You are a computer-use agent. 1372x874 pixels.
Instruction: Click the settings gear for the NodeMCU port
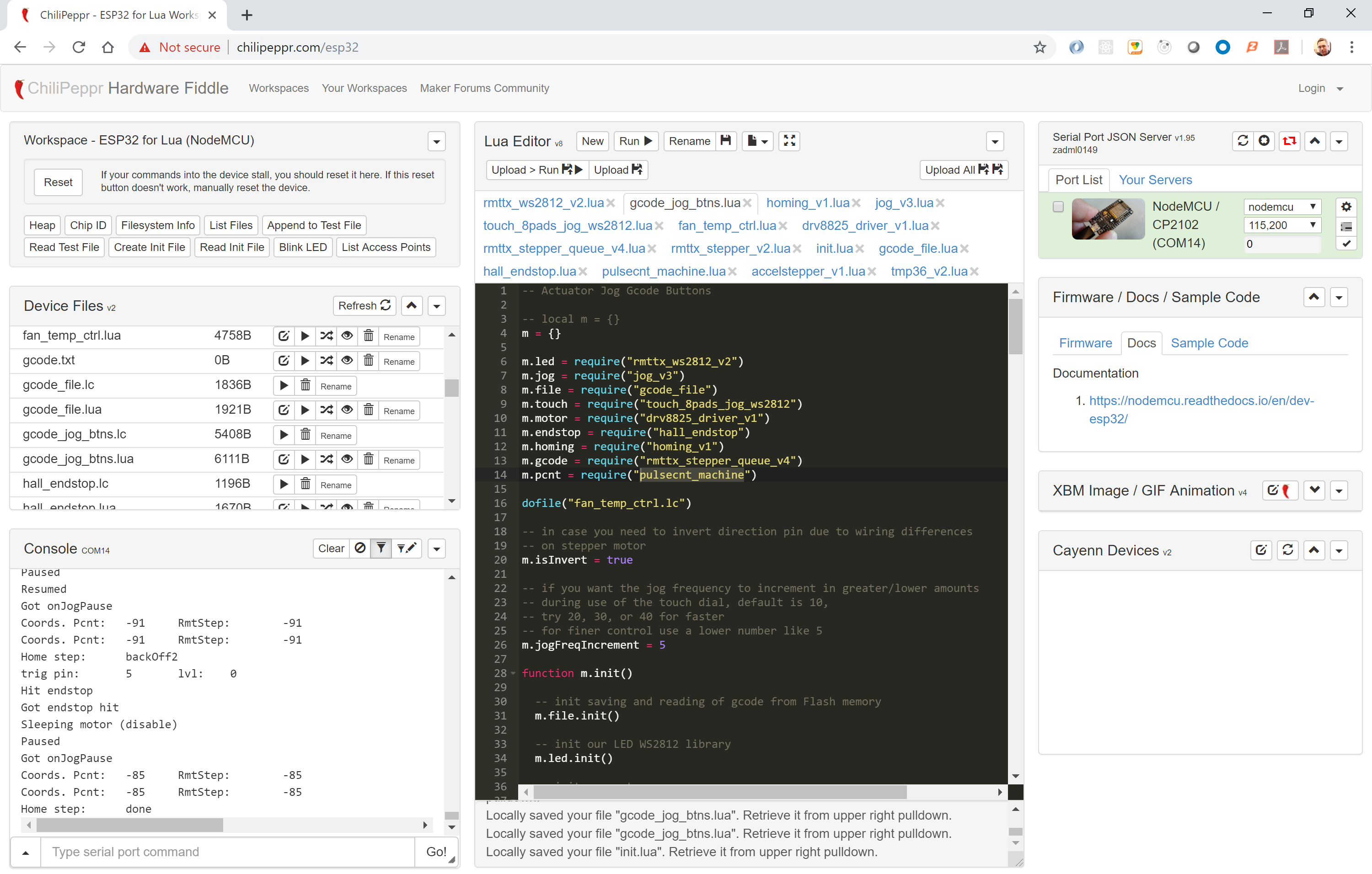1346,207
